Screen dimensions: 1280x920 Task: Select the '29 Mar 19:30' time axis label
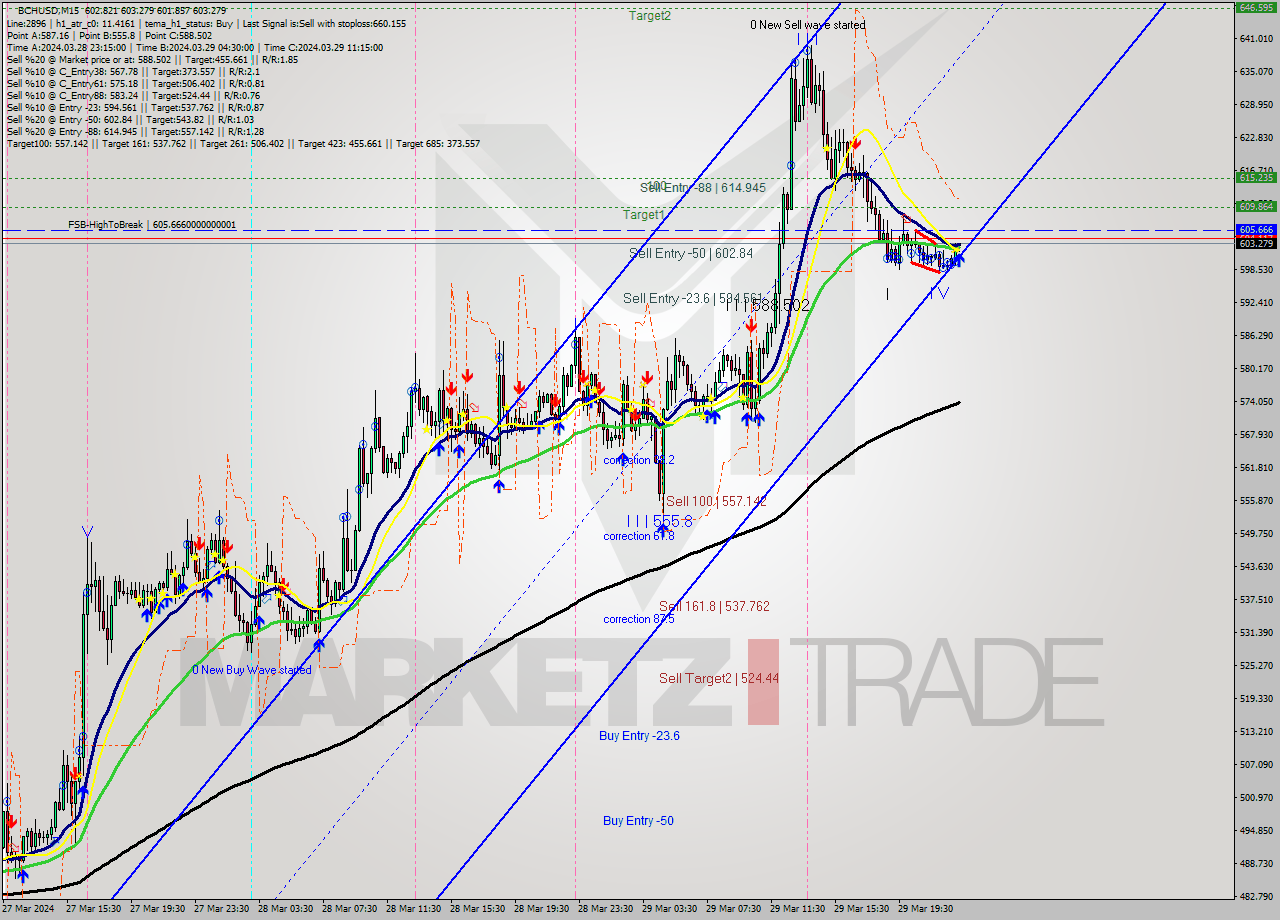click(925, 909)
